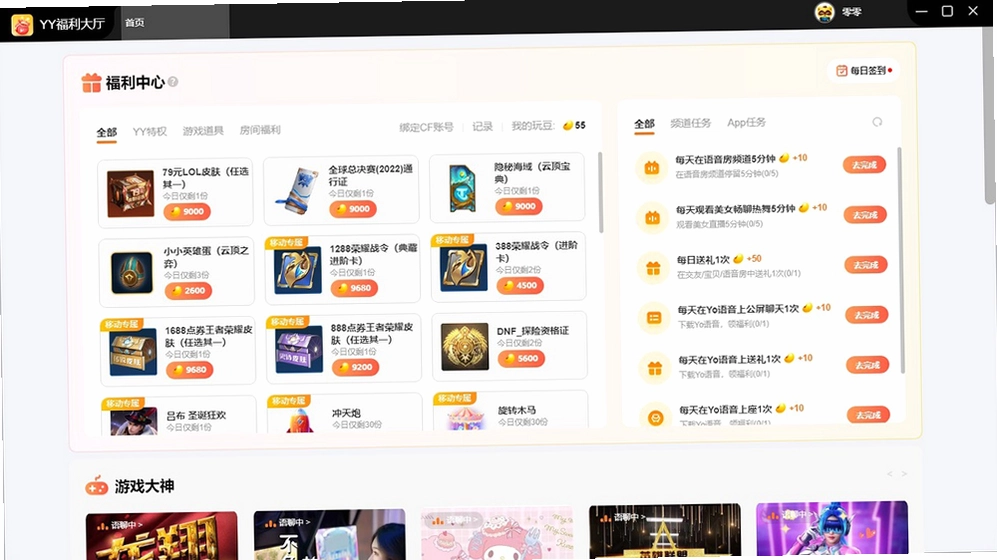Show next 游戏大神 cards with right arrow
This screenshot has height=560, width=997.
pos(904,474)
